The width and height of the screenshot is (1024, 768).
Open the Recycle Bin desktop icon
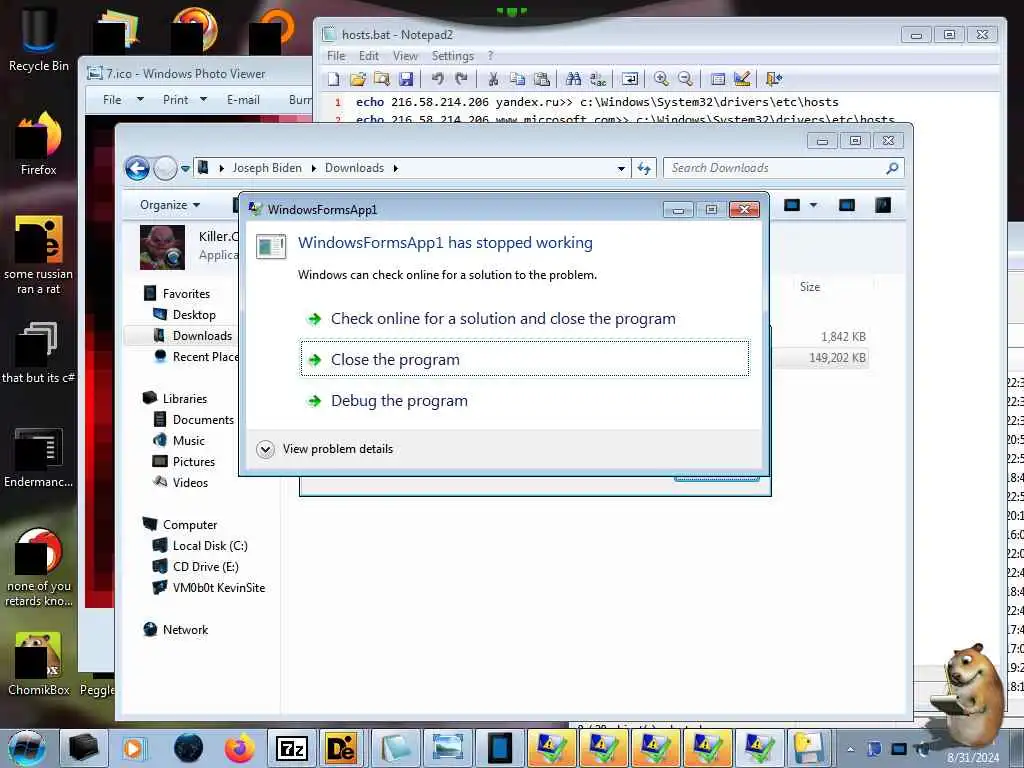pyautogui.click(x=39, y=39)
